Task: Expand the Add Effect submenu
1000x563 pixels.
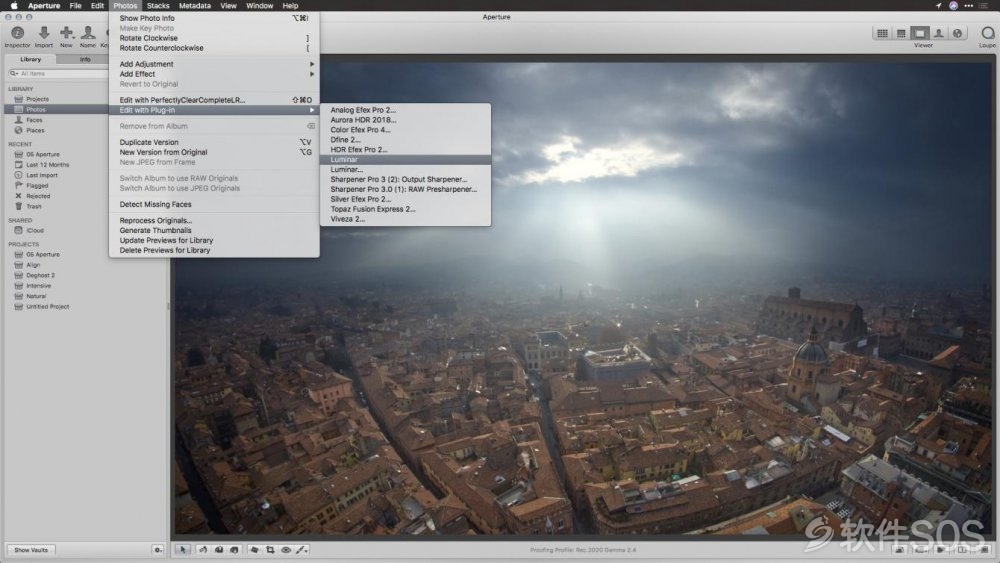Action: pyautogui.click(x=214, y=74)
